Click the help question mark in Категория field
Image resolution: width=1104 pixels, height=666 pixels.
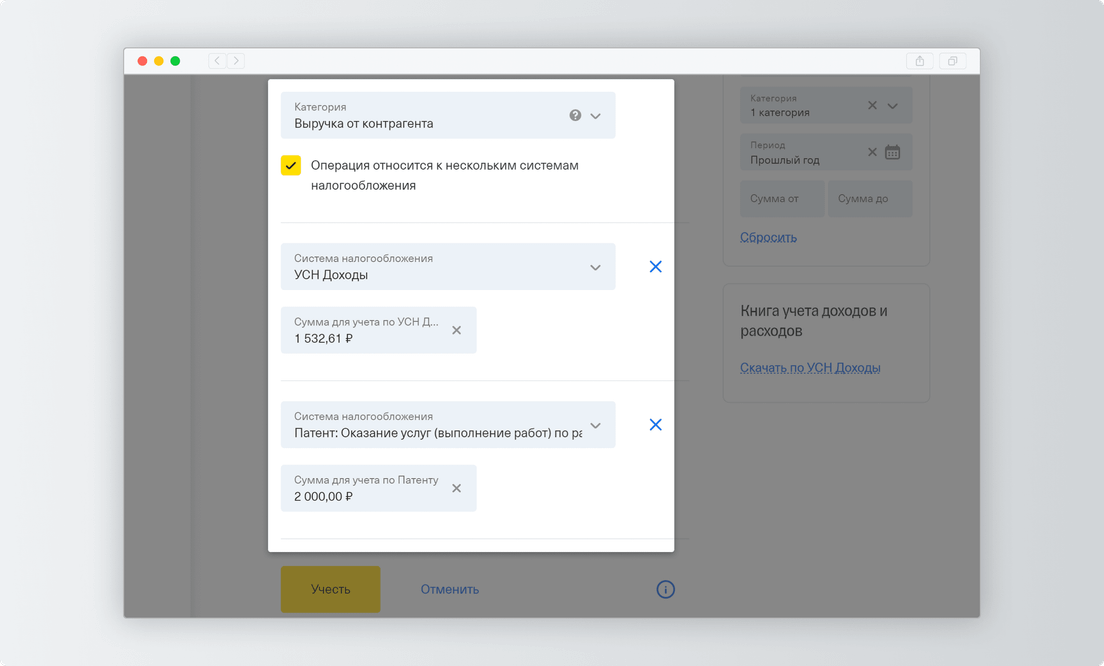click(575, 115)
